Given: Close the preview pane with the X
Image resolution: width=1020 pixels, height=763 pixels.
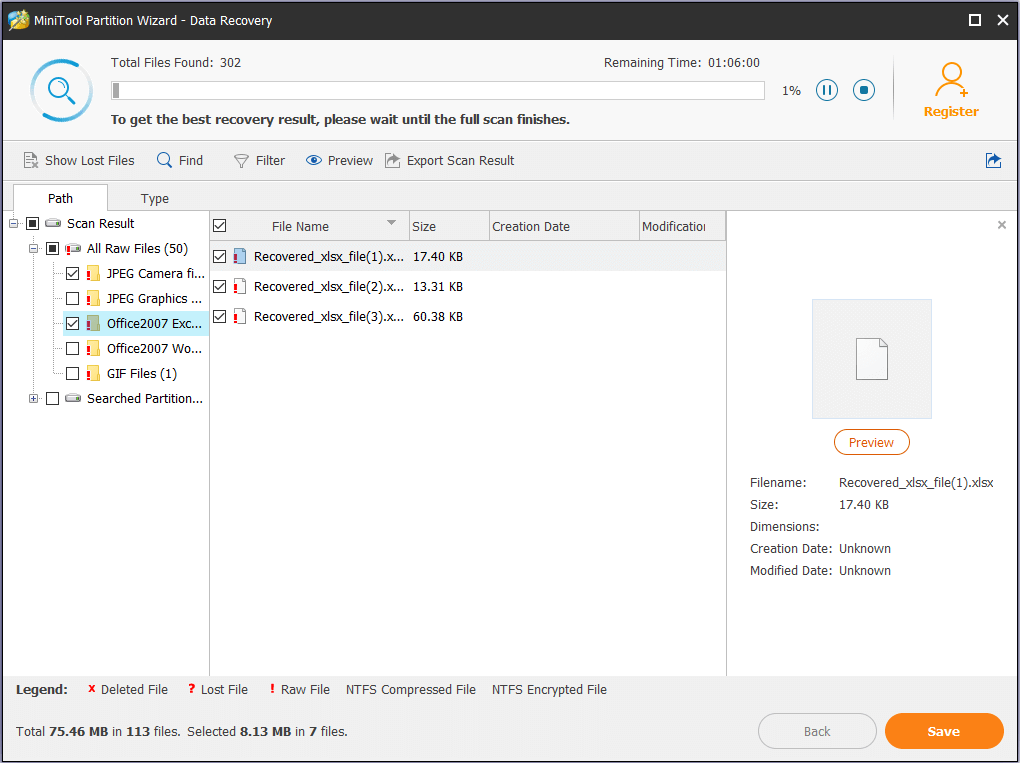Looking at the screenshot, I should pyautogui.click(x=1002, y=225).
